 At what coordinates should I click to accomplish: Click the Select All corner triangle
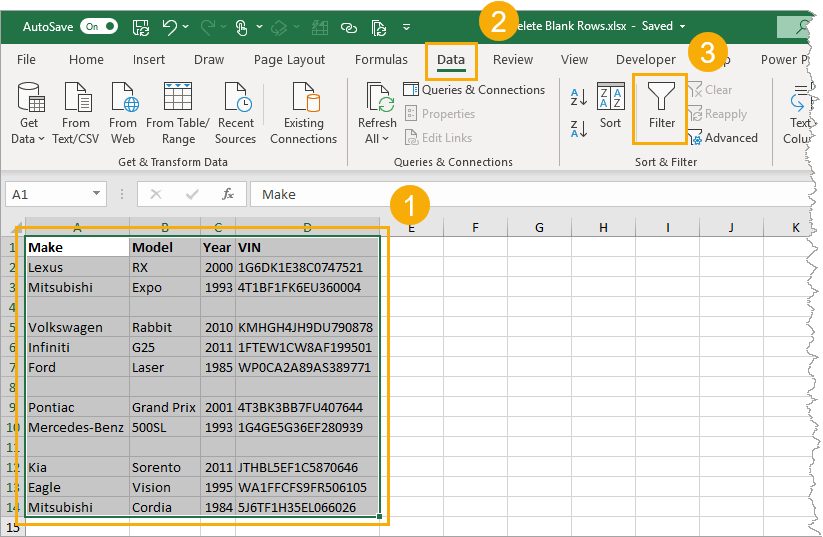click(17, 227)
